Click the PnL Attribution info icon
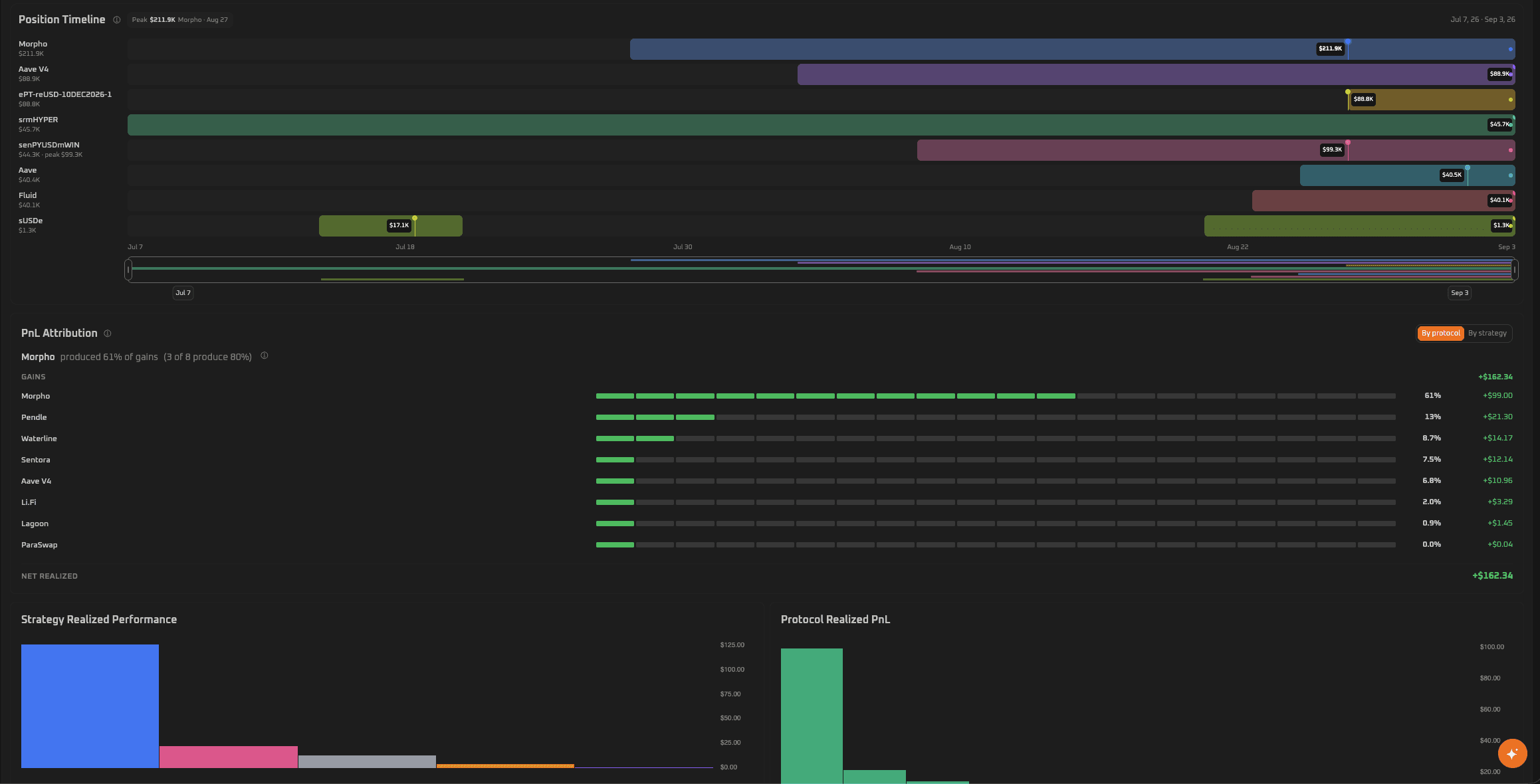 (108, 334)
